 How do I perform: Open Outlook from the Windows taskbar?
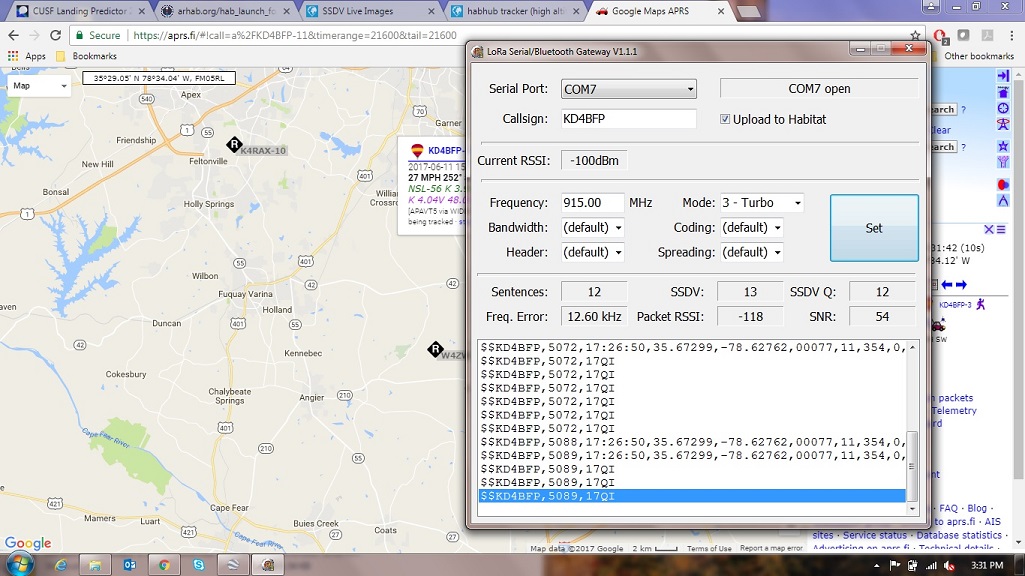(x=129, y=565)
